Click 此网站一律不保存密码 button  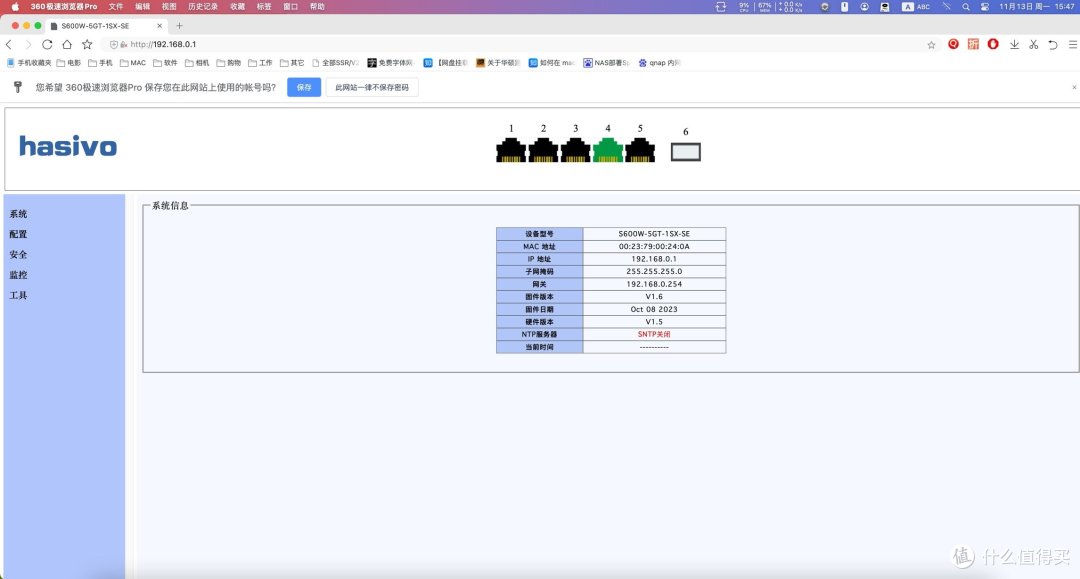click(372, 87)
